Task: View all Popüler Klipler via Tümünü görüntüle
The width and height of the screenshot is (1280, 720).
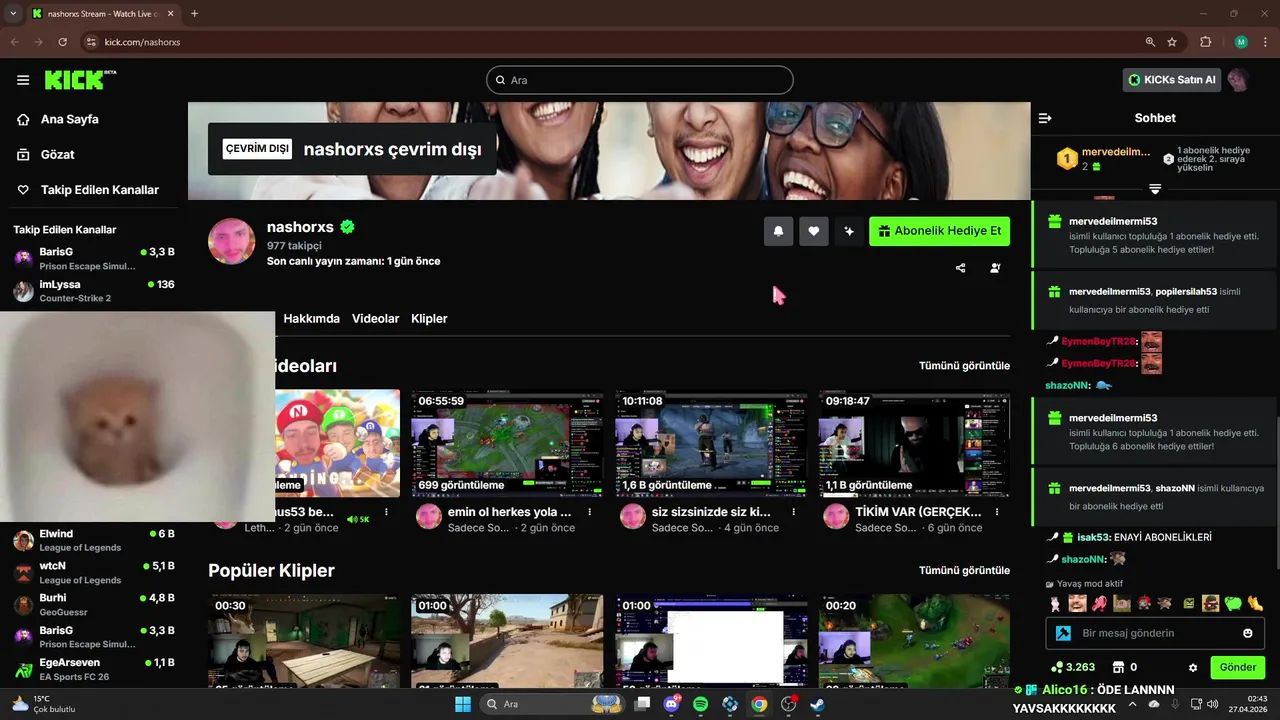Action: click(x=964, y=570)
